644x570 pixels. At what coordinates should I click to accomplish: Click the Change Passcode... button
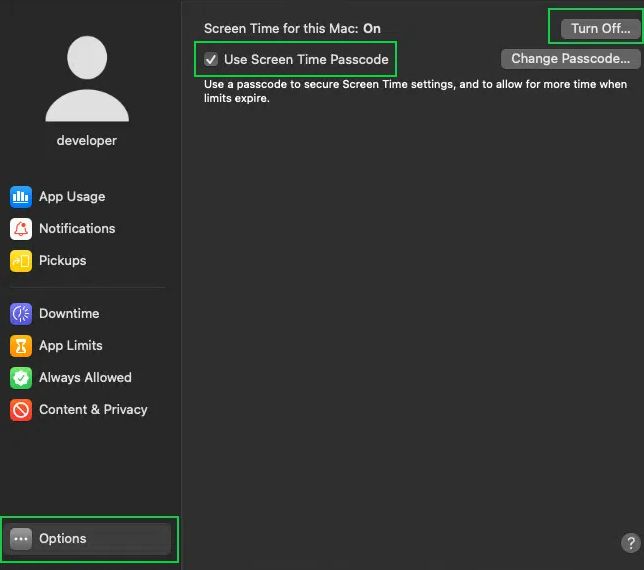click(x=570, y=59)
